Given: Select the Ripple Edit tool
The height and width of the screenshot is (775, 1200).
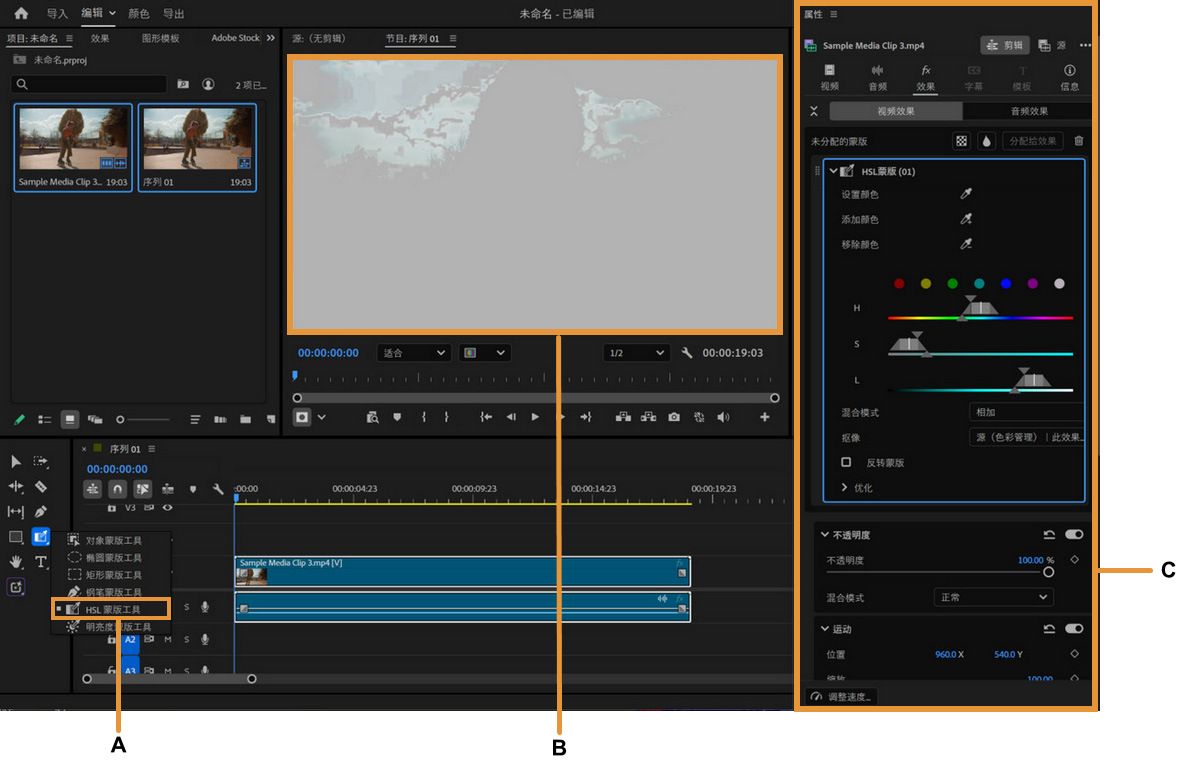Looking at the screenshot, I should [x=16, y=486].
